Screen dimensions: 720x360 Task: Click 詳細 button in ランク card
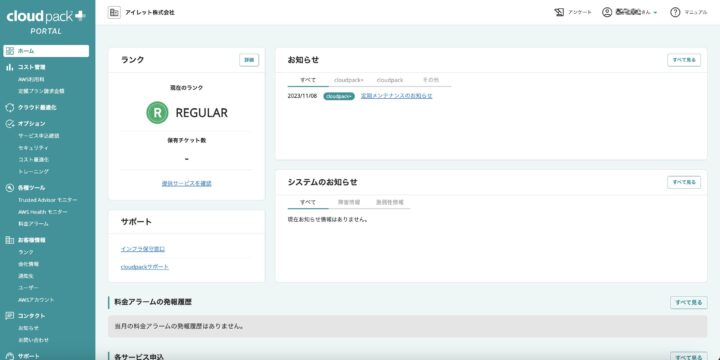pyautogui.click(x=249, y=60)
